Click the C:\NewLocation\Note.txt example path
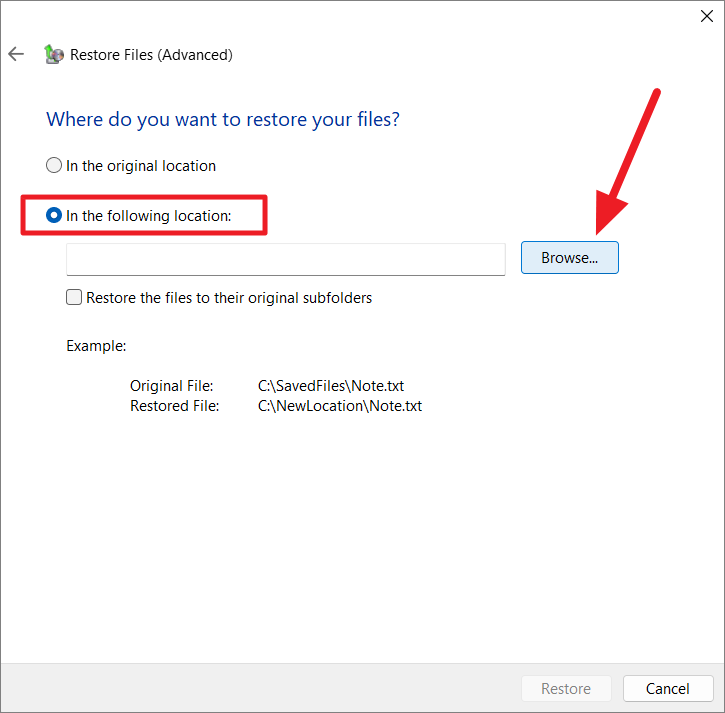Viewport: 725px width, 713px height. pyautogui.click(x=340, y=406)
